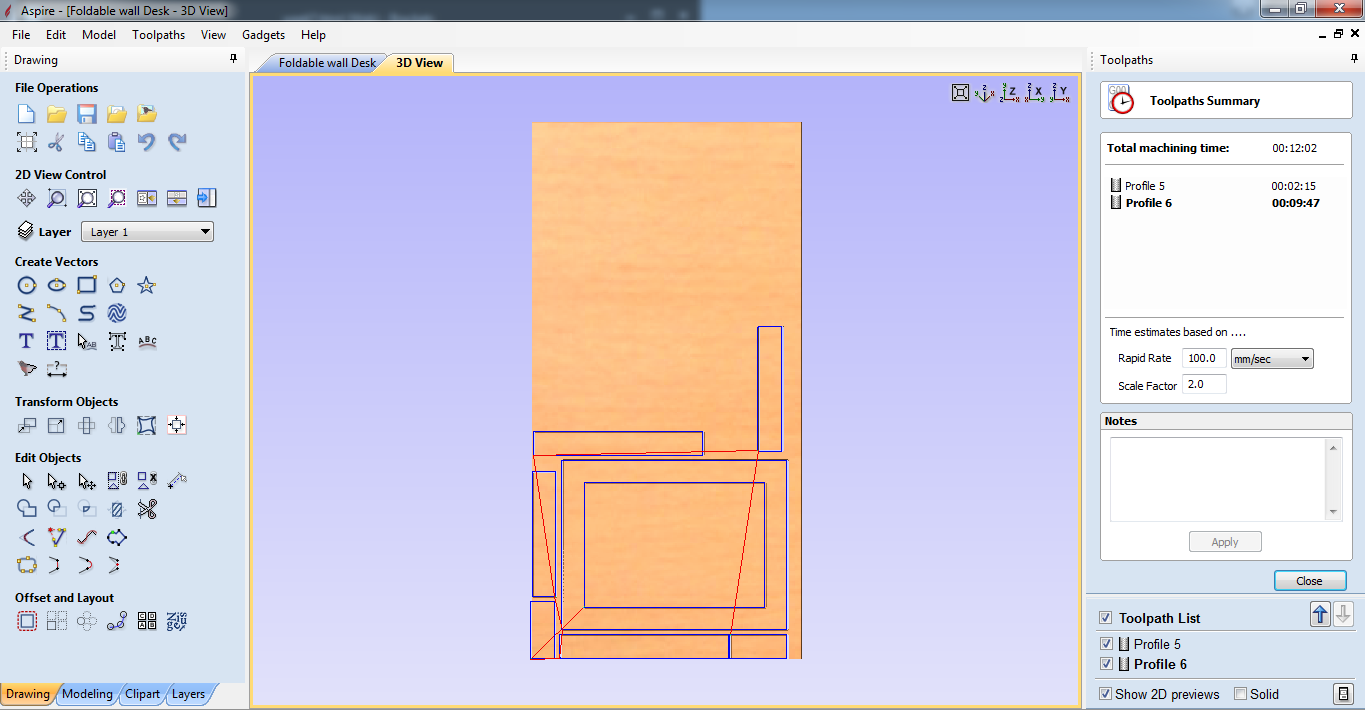View along Y axis icon

[1060, 93]
